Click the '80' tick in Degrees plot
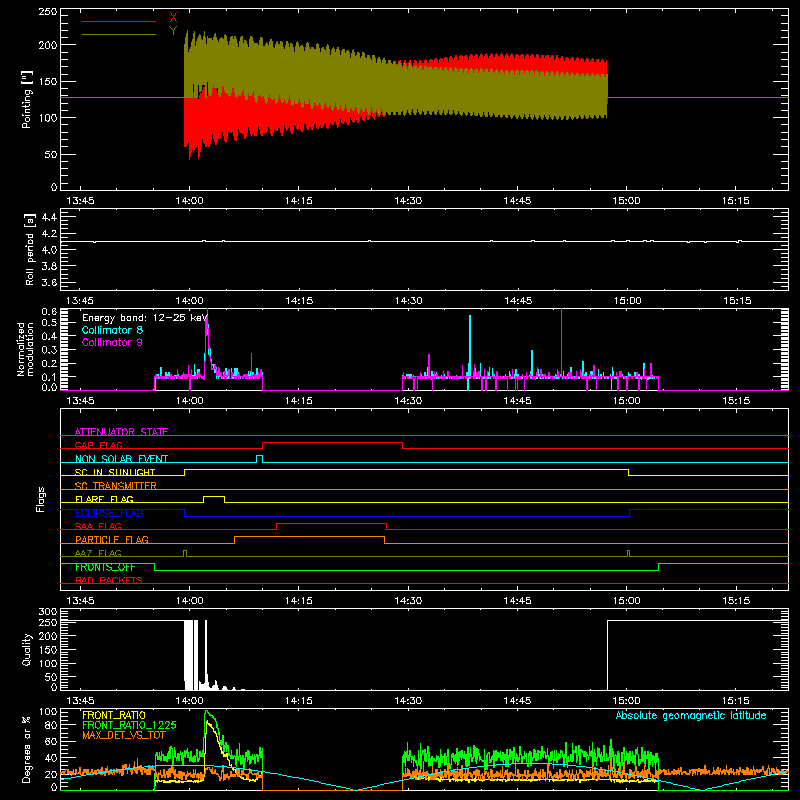Viewport: 800px width, 800px height. point(51,725)
